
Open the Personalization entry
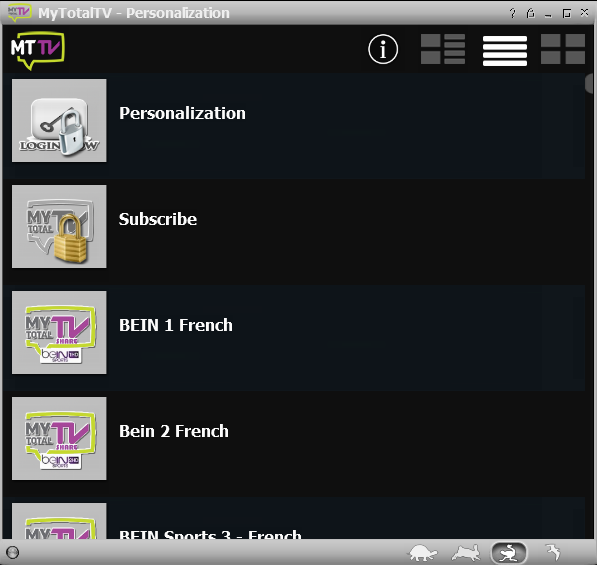click(x=294, y=126)
